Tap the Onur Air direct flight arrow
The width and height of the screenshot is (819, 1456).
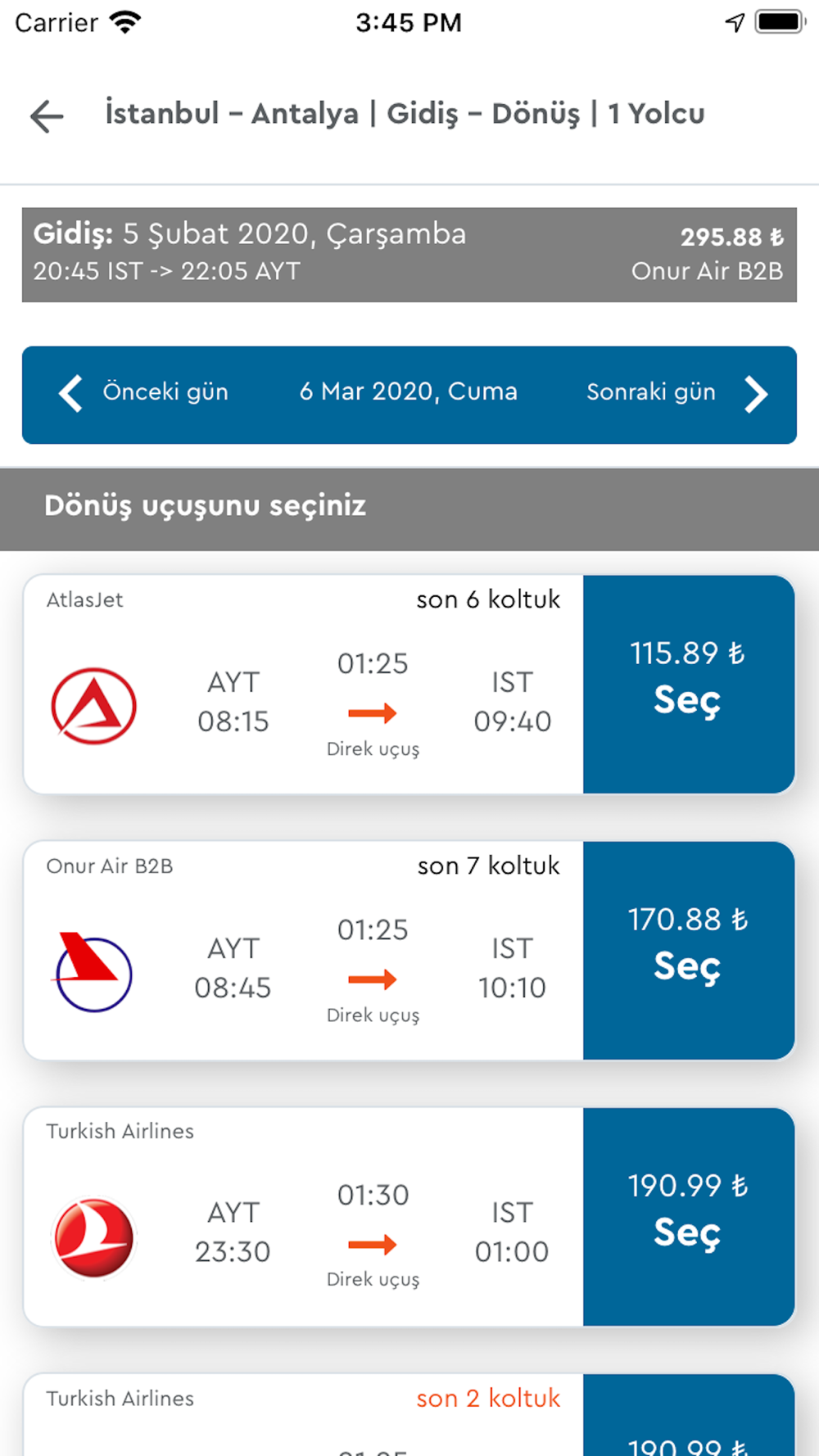tap(373, 979)
